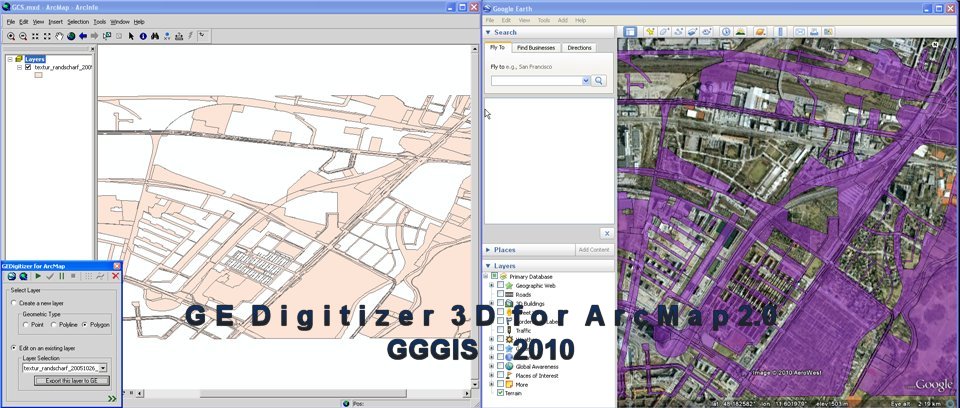Open the Selection menu in ArcMap
960x408 pixels.
point(78,21)
